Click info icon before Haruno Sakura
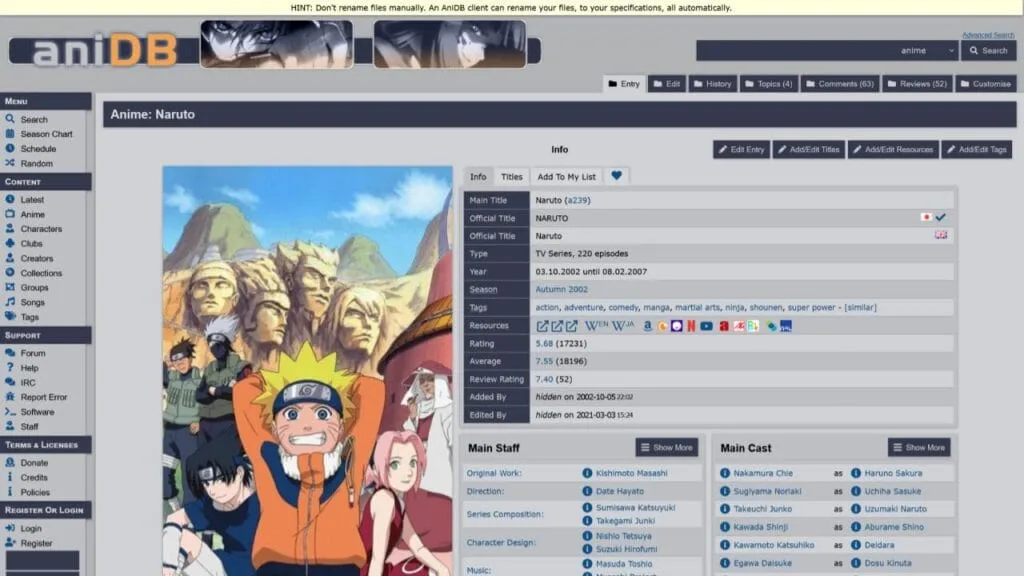Viewport: 1024px width, 576px height. coord(856,473)
